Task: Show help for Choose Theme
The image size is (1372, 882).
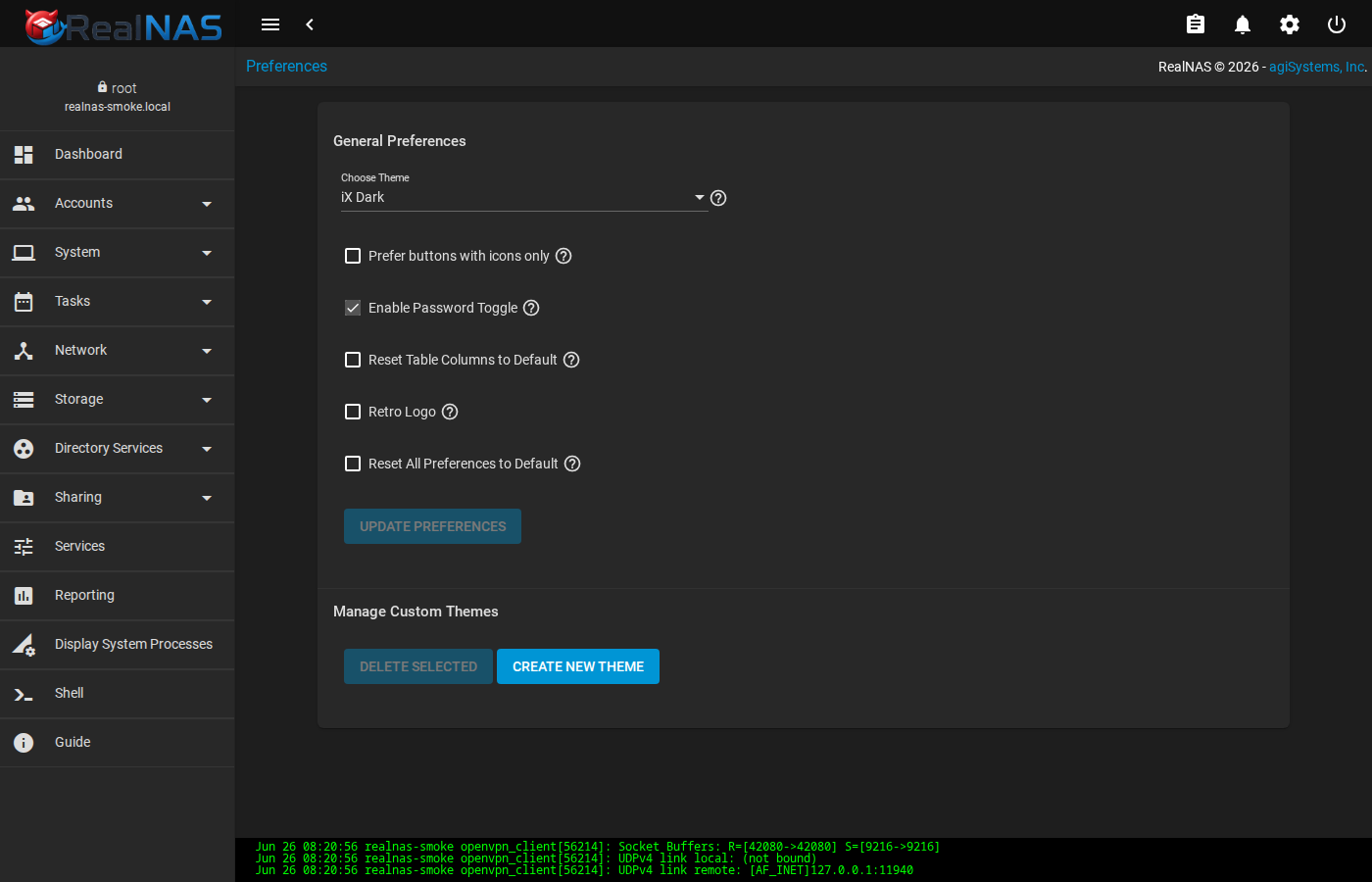Action: pyautogui.click(x=718, y=198)
